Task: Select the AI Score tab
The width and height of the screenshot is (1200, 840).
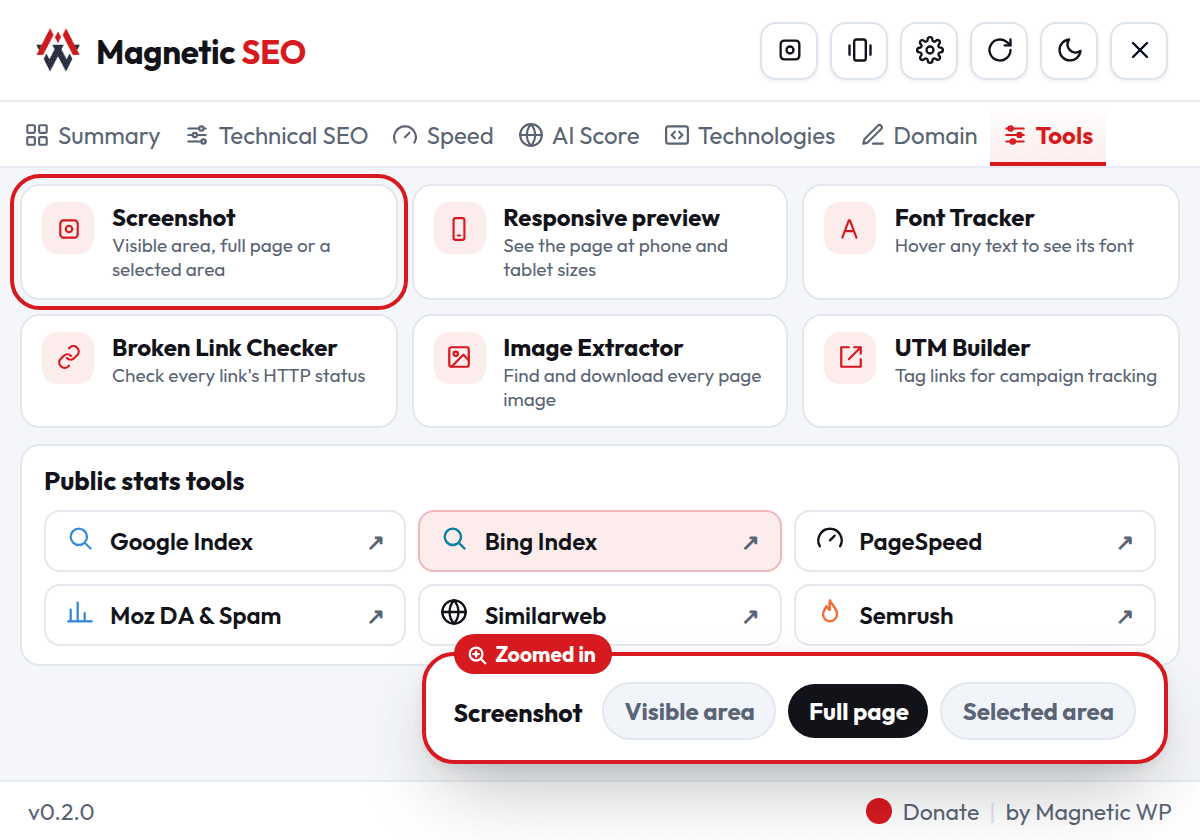Action: point(579,136)
